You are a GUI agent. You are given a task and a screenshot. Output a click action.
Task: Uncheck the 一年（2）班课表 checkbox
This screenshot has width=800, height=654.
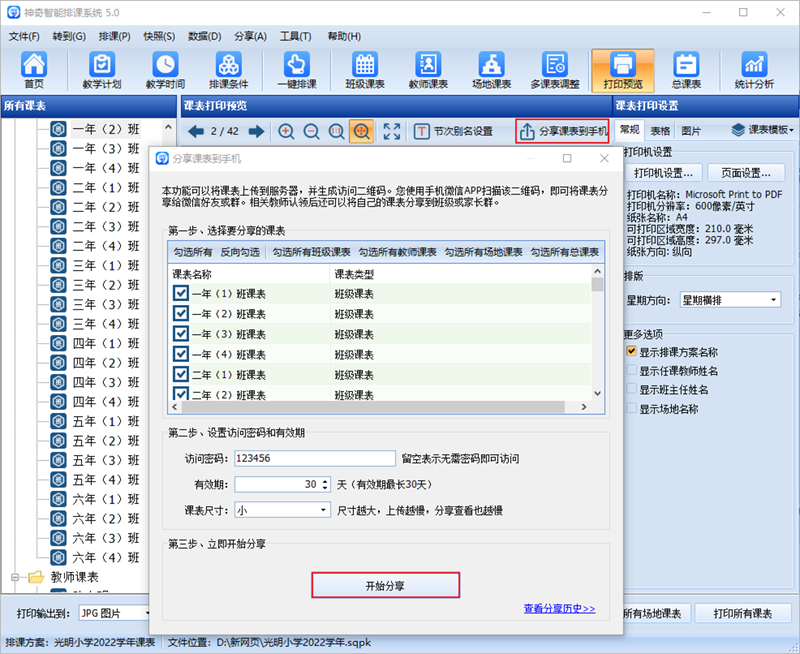coord(181,314)
